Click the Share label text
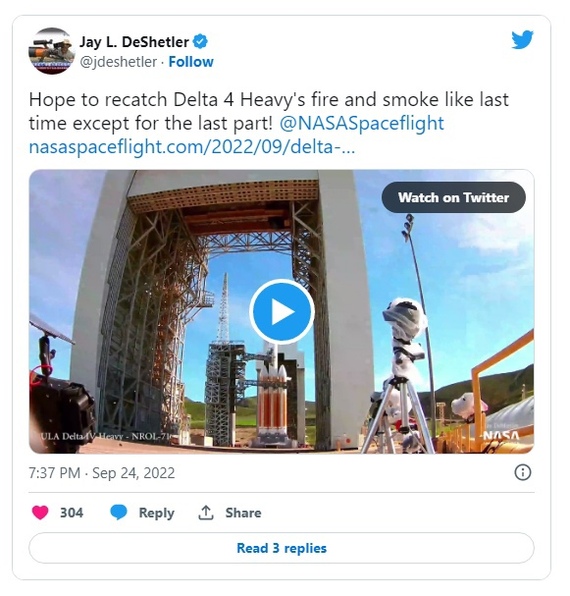The image size is (570, 596). 243,513
